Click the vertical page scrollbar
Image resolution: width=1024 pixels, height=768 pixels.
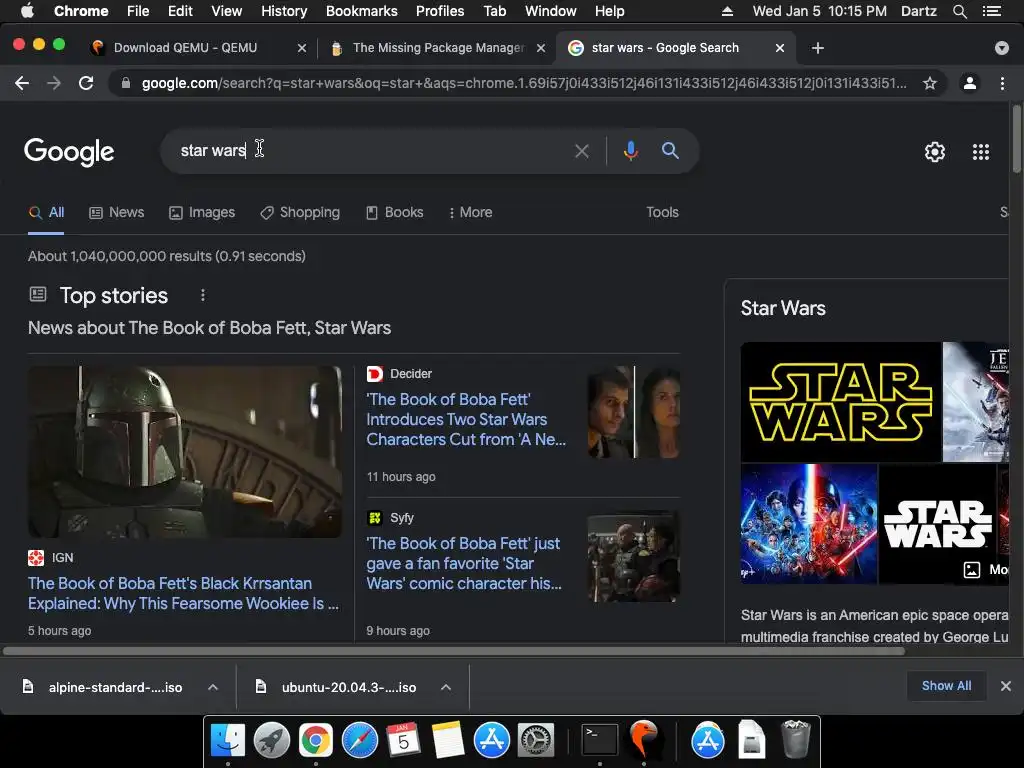(1016, 140)
